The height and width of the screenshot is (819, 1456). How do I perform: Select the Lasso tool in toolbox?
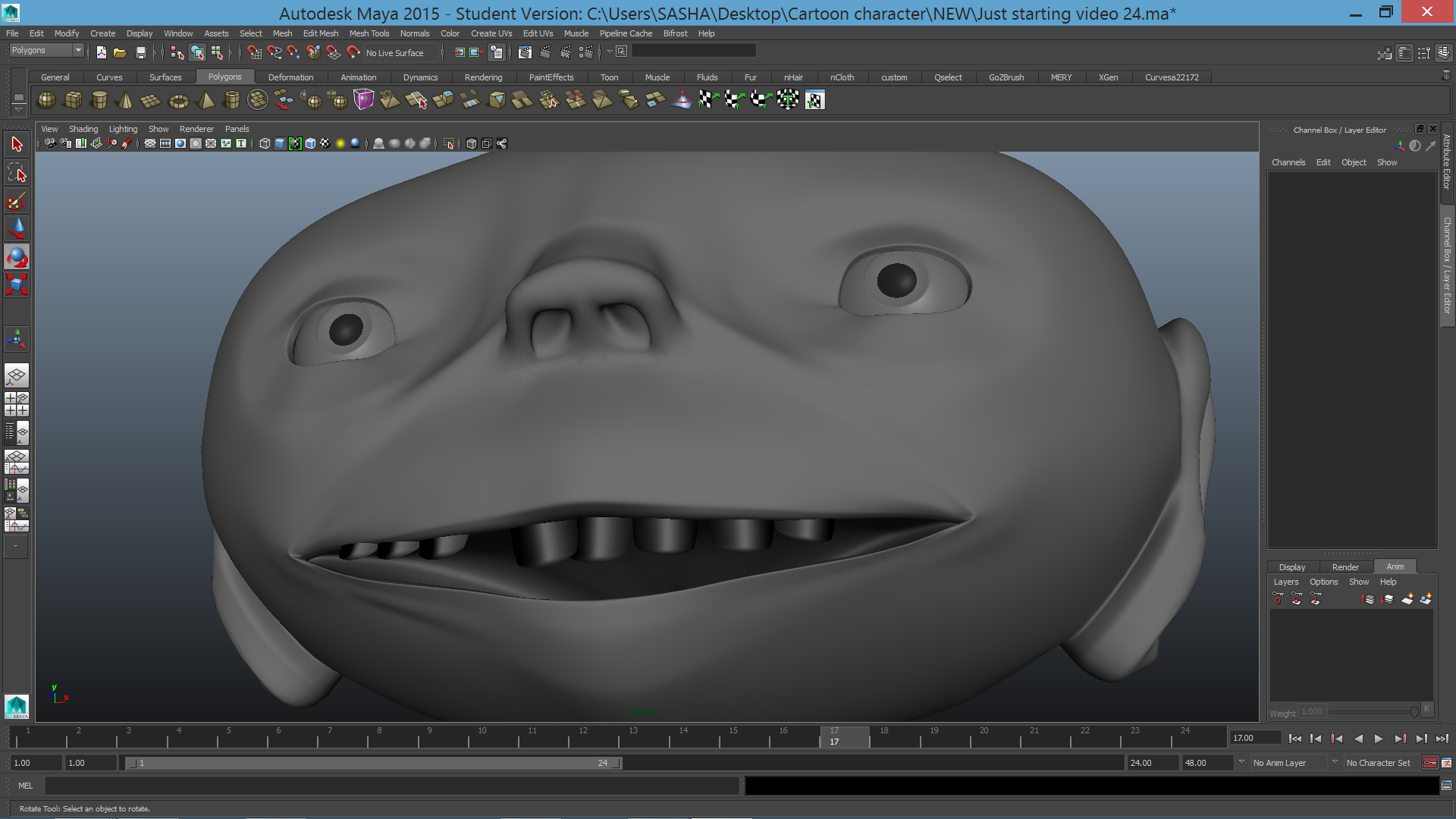pos(17,172)
